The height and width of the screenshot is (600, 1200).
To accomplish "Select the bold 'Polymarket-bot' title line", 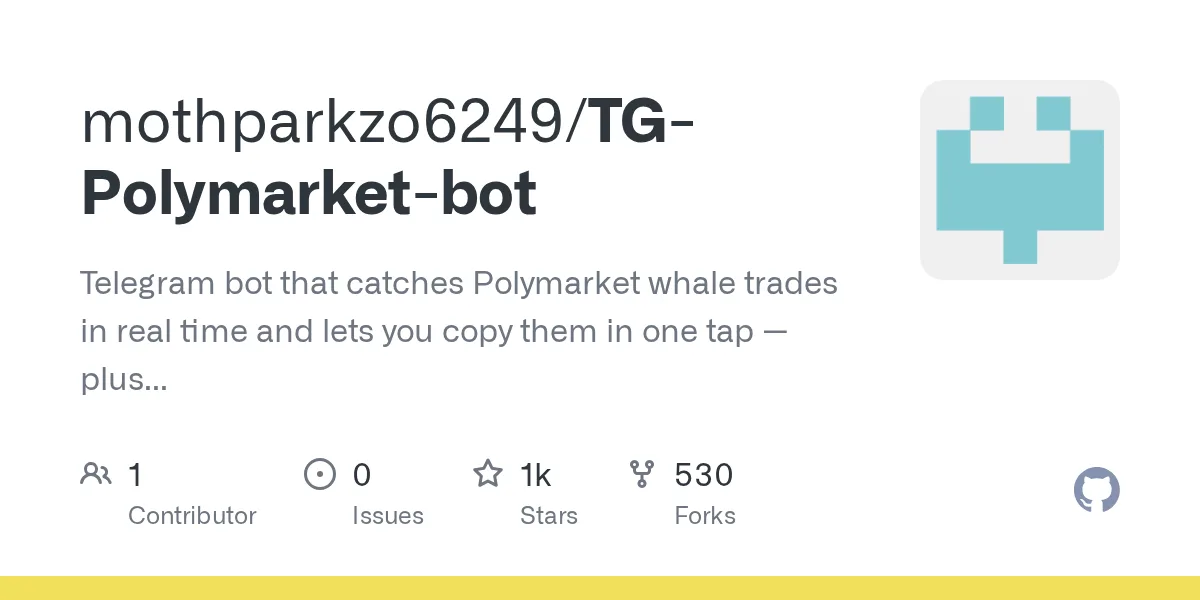I will point(309,193).
